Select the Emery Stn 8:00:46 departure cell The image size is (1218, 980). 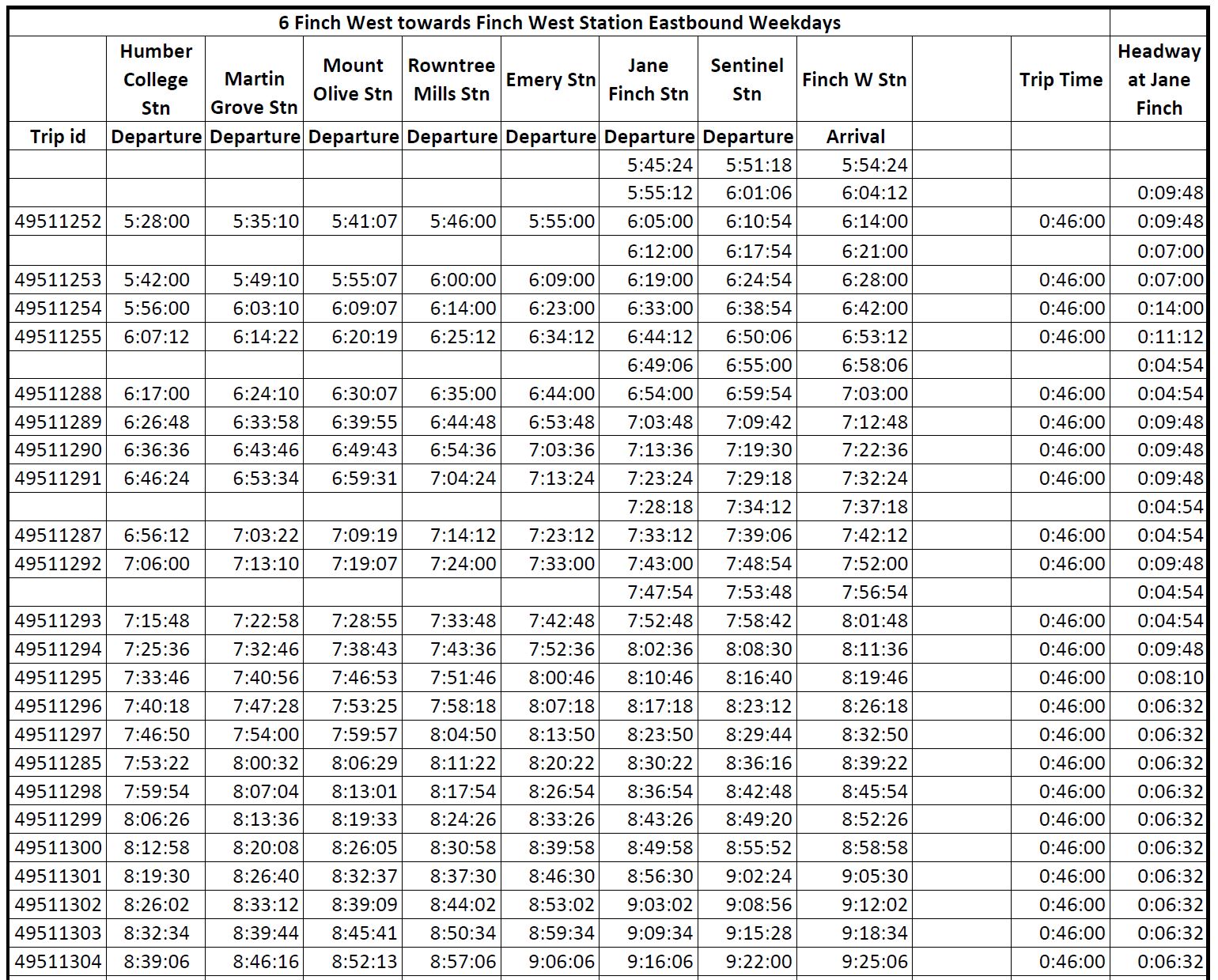coord(562,678)
